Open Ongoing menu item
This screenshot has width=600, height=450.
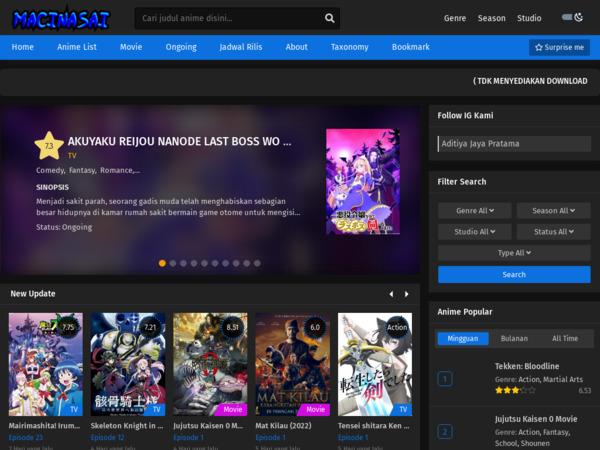[x=181, y=47]
